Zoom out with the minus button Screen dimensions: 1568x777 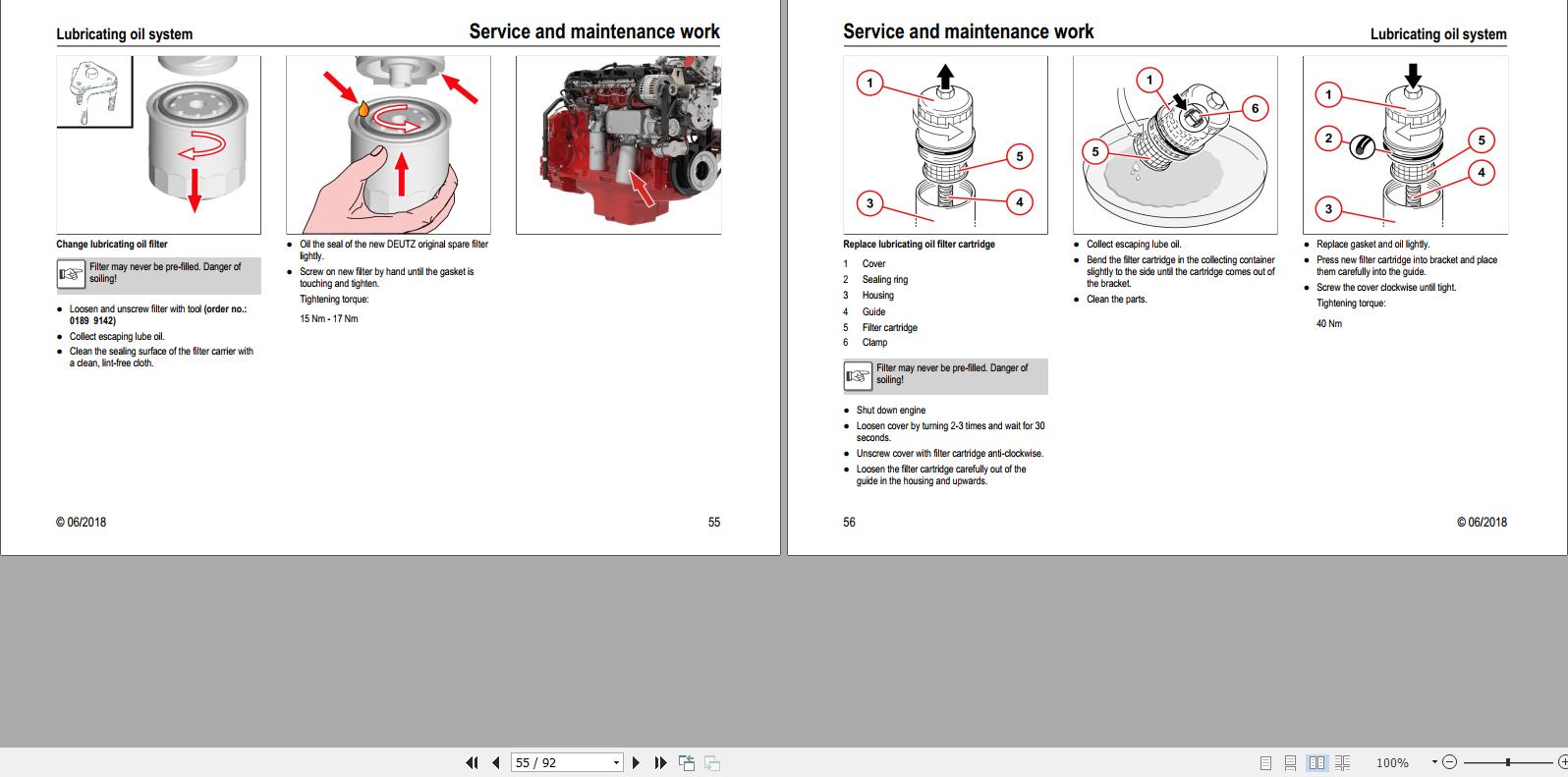[x=1449, y=761]
